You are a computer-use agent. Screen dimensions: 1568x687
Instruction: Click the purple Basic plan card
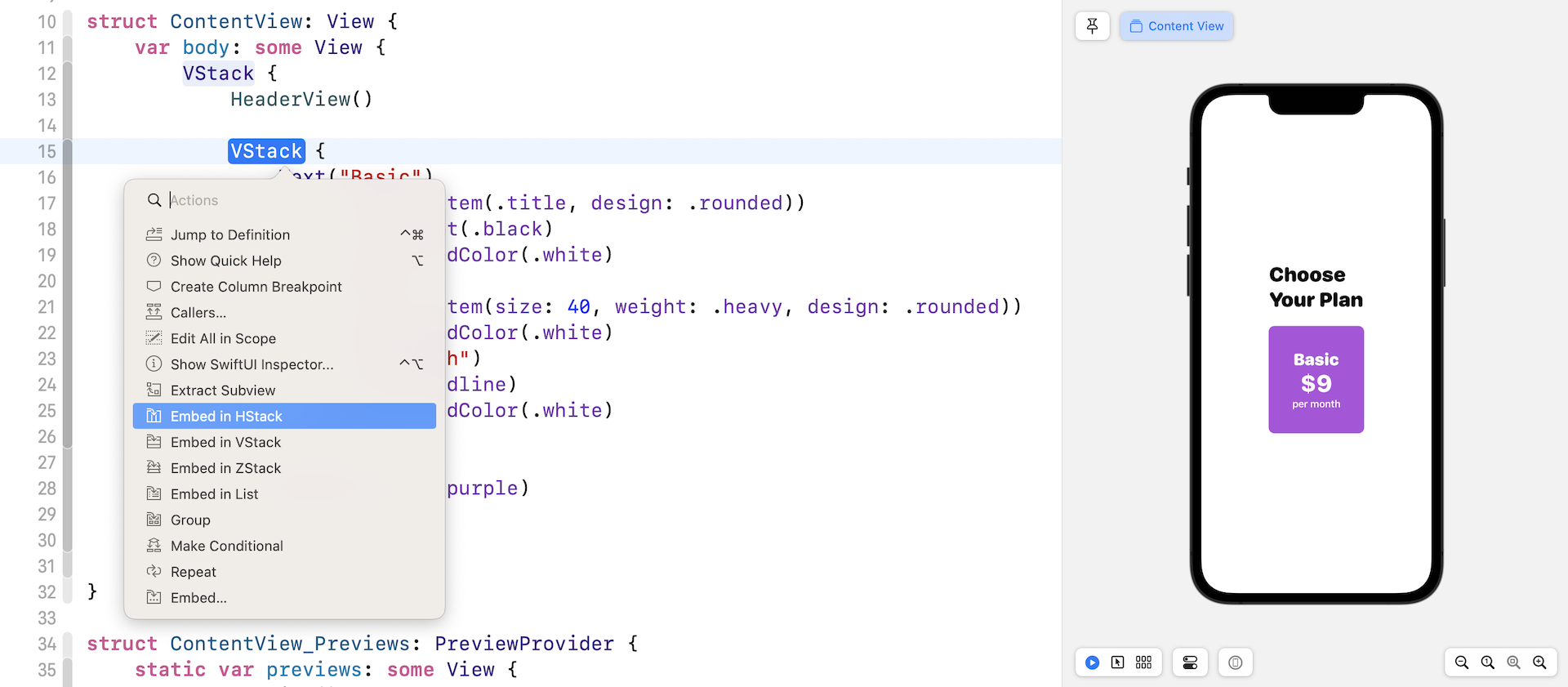pos(1316,379)
